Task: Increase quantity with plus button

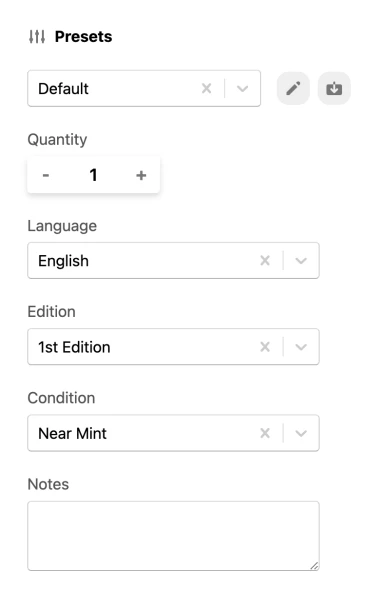Action: point(141,175)
